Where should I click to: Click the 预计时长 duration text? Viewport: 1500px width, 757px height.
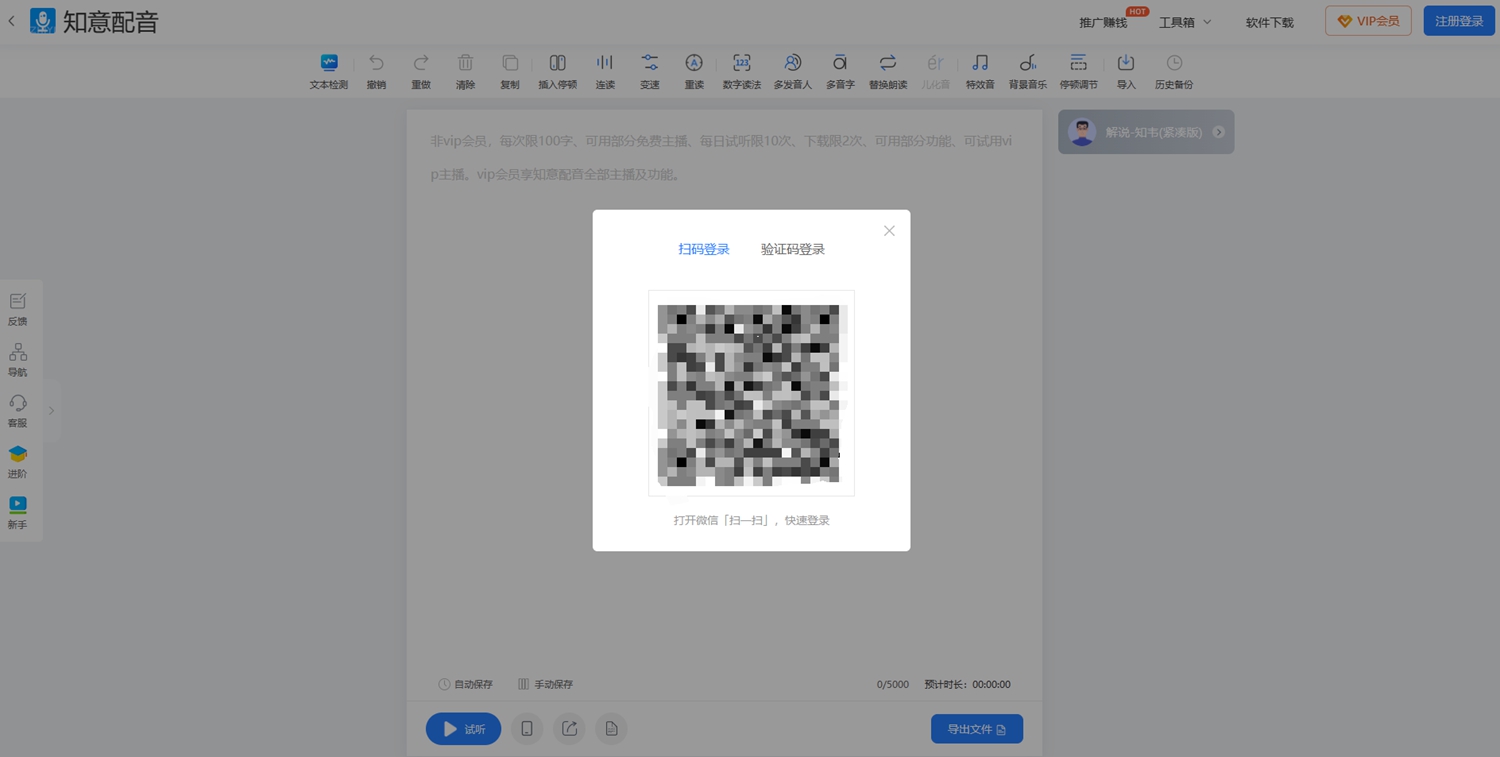coord(967,684)
